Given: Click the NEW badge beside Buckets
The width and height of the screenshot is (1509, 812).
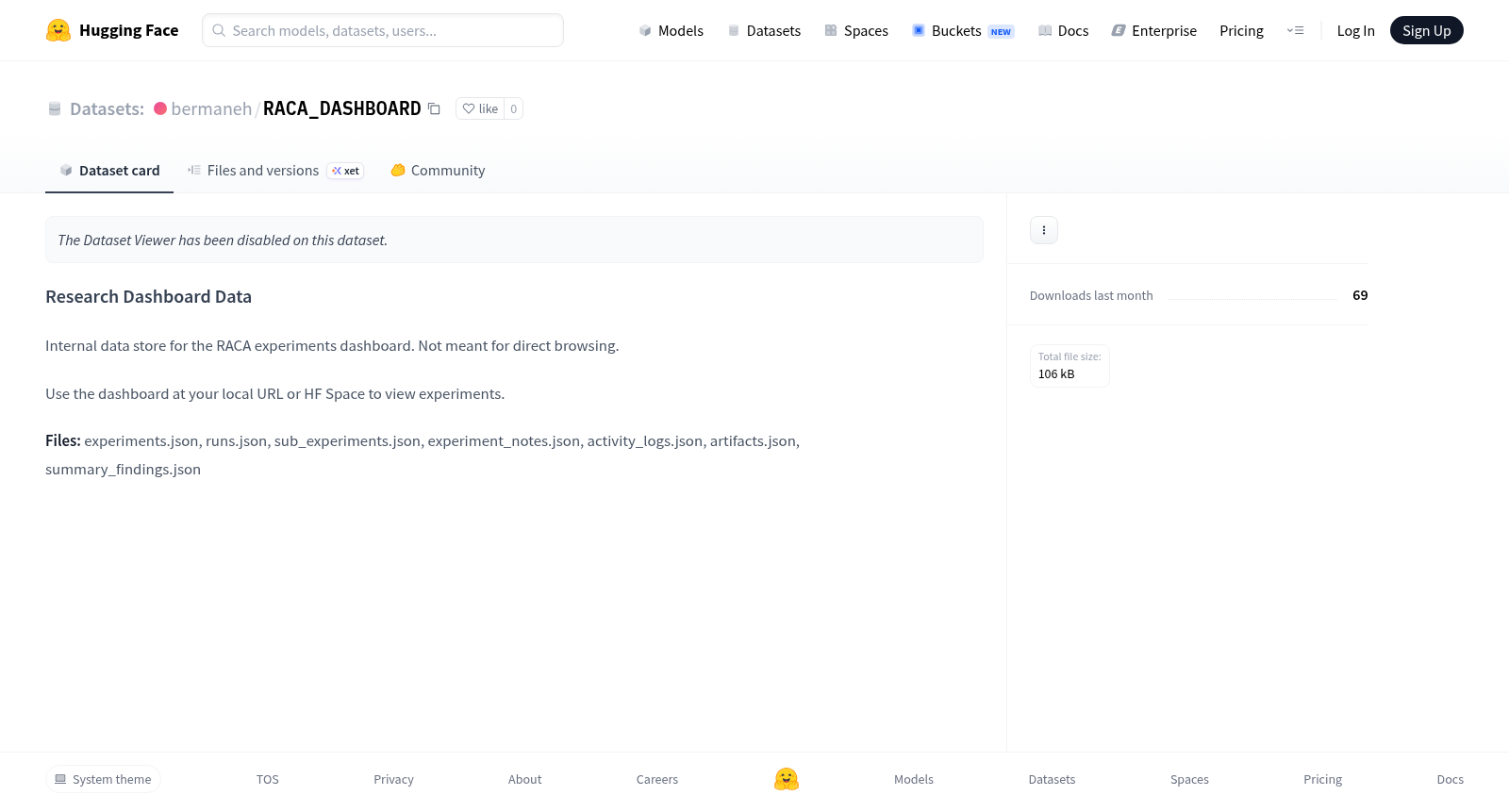Looking at the screenshot, I should 1001,31.
